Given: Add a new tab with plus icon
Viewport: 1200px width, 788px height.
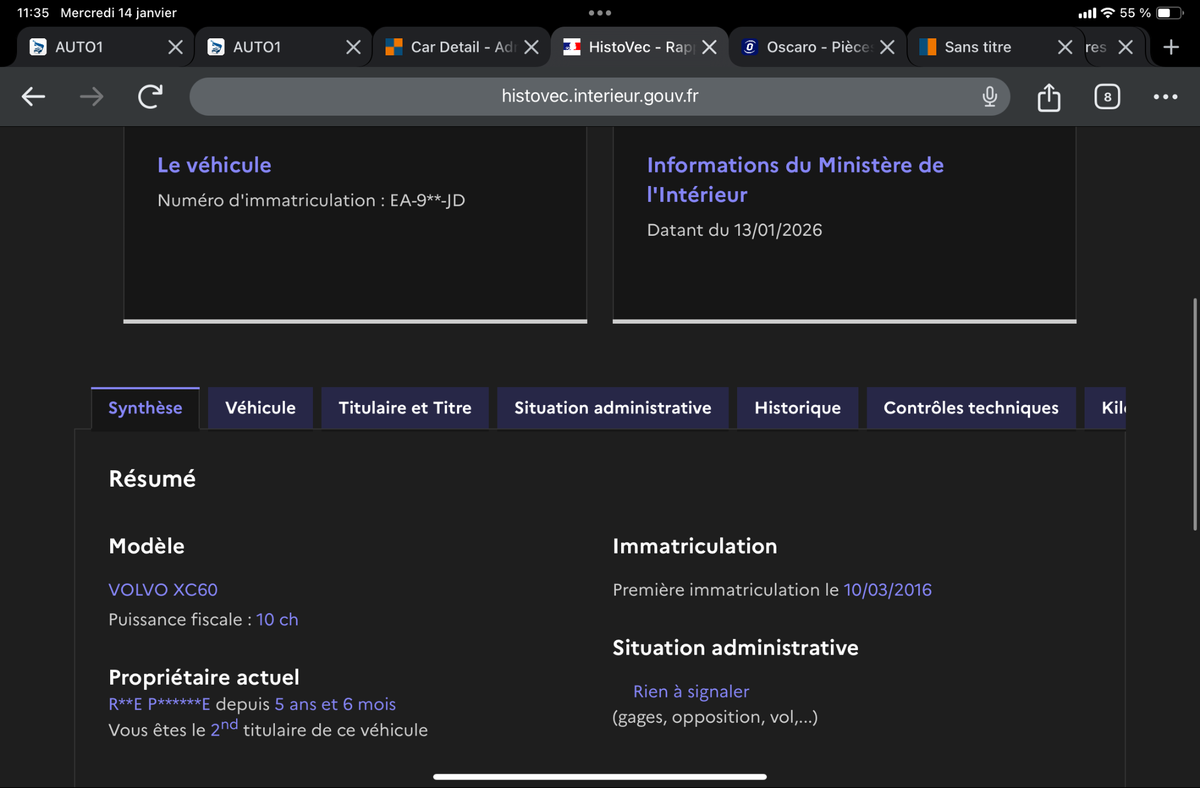Looking at the screenshot, I should click(x=1171, y=47).
